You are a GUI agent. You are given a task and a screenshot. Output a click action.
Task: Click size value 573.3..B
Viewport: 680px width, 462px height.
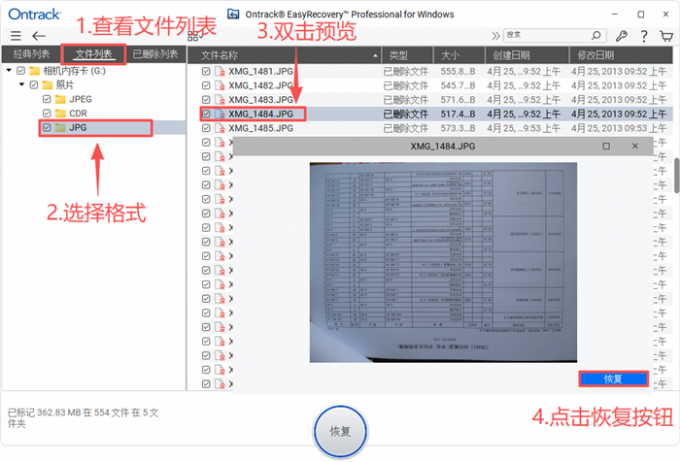click(x=458, y=128)
